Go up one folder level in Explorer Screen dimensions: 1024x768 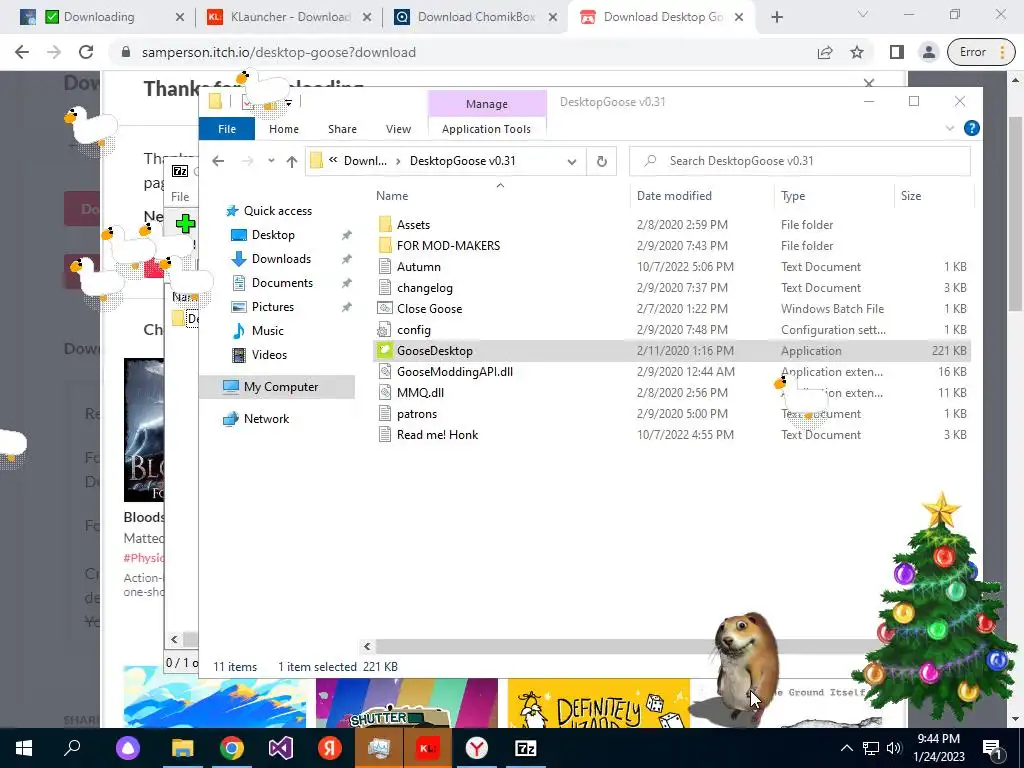click(x=291, y=161)
